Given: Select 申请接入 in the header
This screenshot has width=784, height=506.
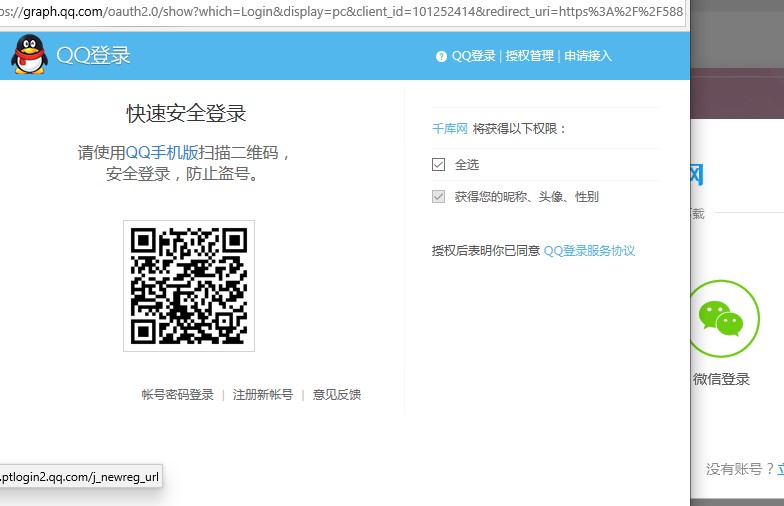Looking at the screenshot, I should coord(587,56).
